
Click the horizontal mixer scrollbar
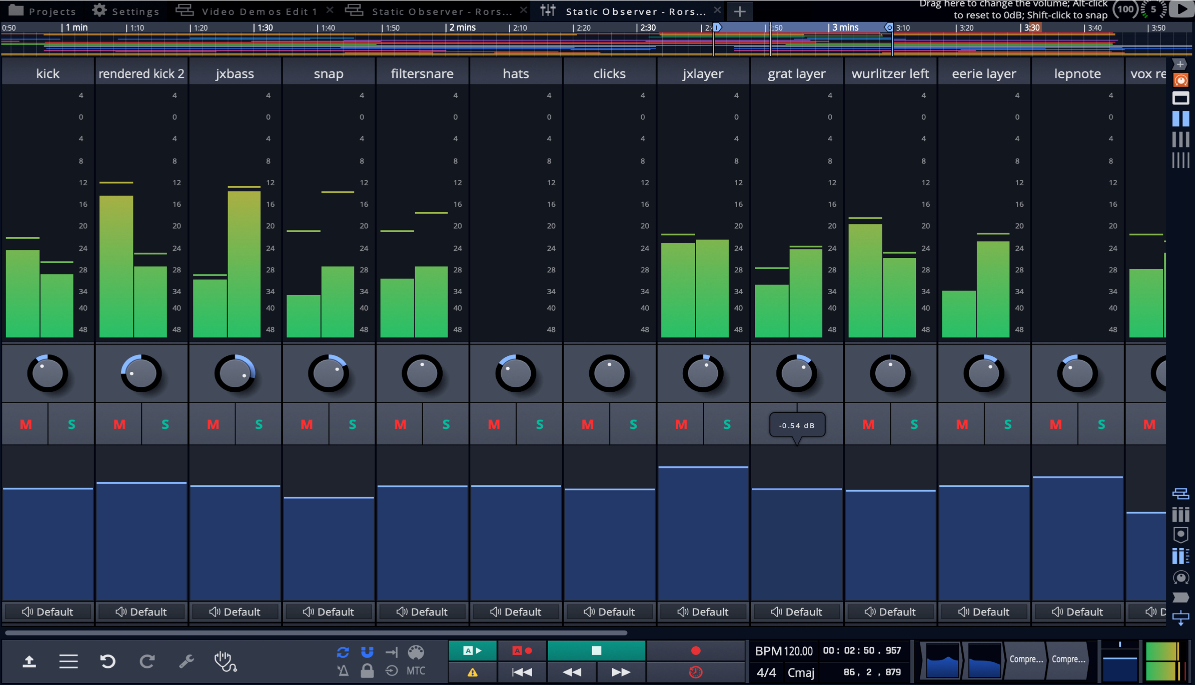pos(316,632)
